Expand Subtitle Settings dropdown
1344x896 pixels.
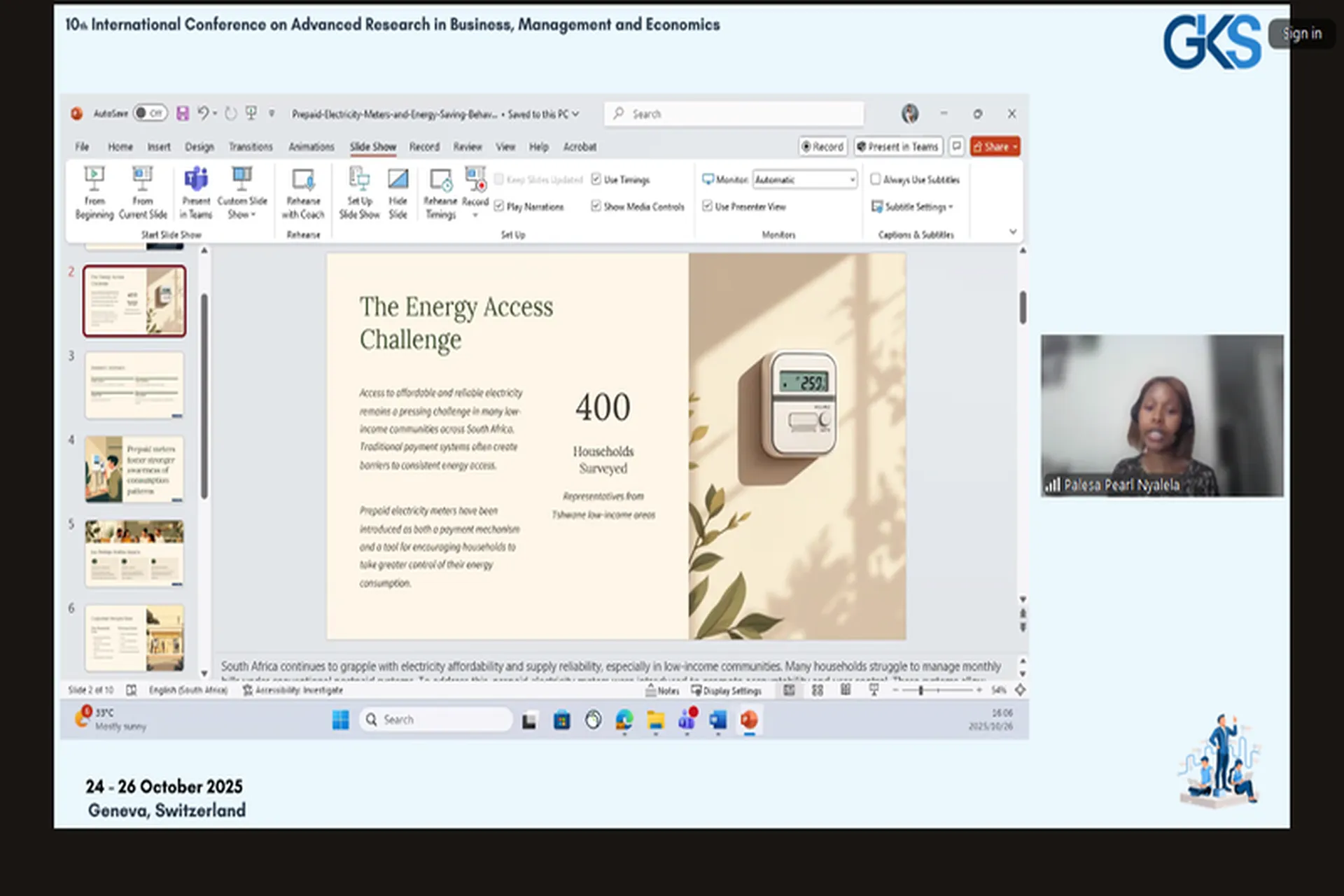tap(918, 206)
